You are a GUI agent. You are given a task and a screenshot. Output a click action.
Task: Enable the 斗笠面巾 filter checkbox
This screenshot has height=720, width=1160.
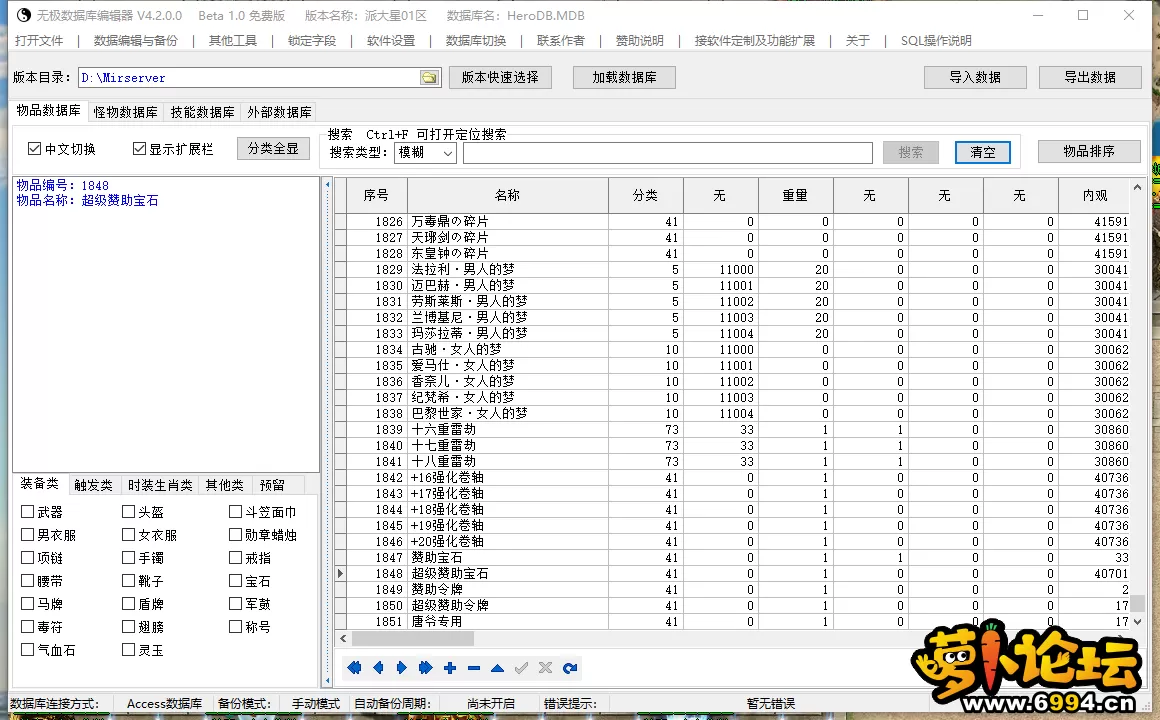point(235,511)
